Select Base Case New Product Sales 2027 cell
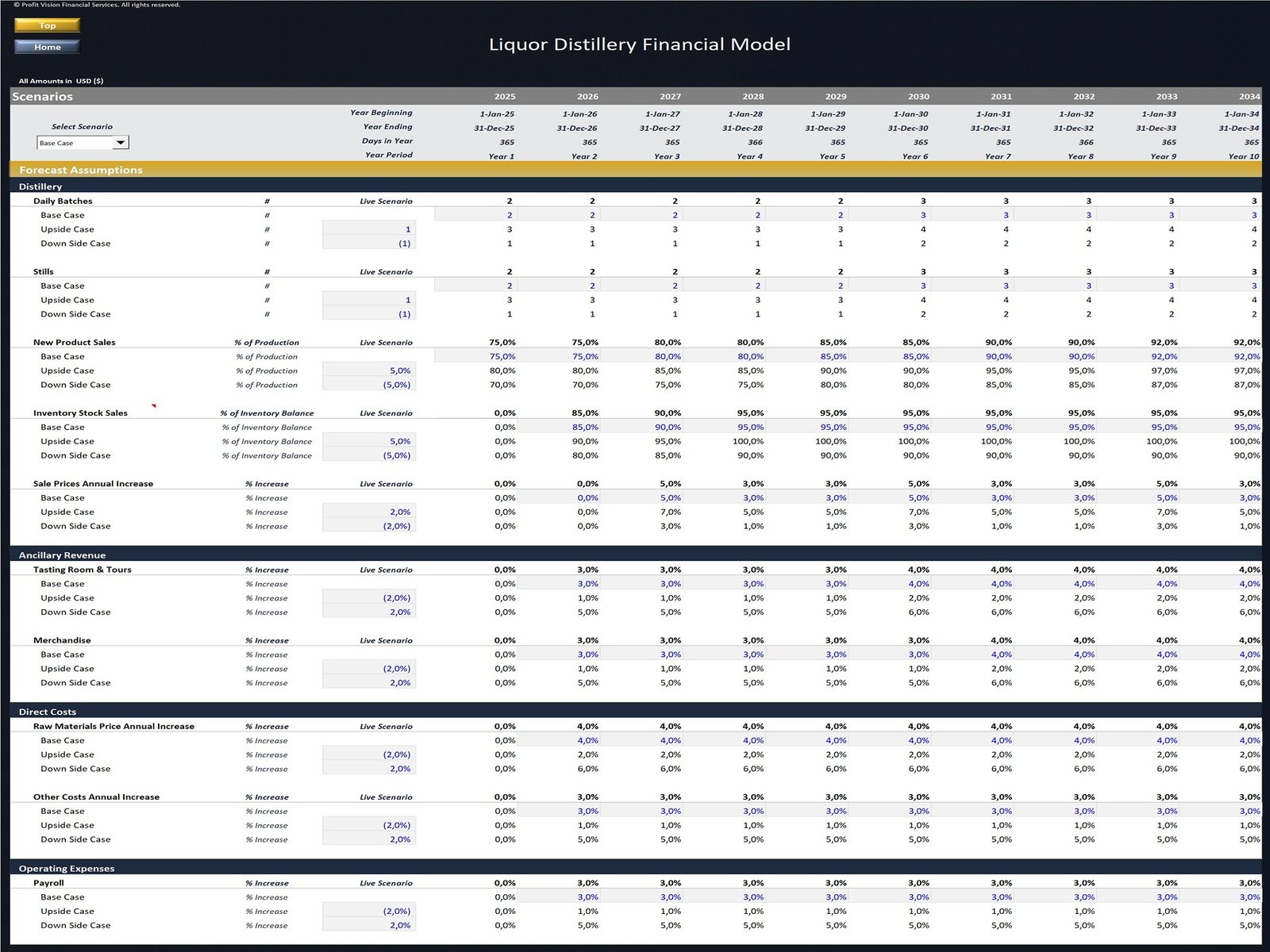This screenshot has width=1270, height=952. point(641,356)
